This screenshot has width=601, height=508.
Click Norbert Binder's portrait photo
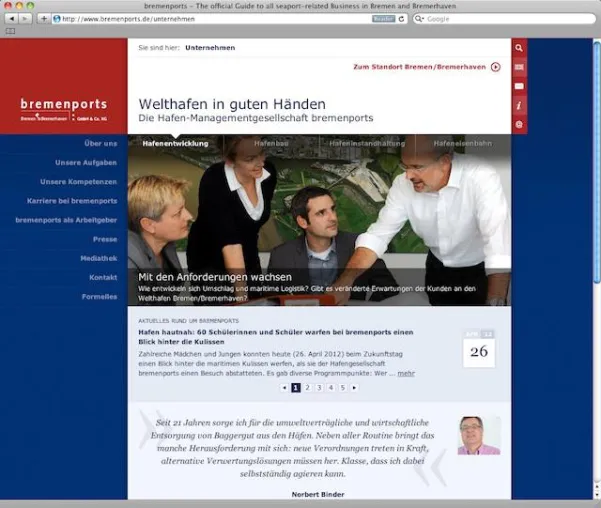(x=479, y=436)
